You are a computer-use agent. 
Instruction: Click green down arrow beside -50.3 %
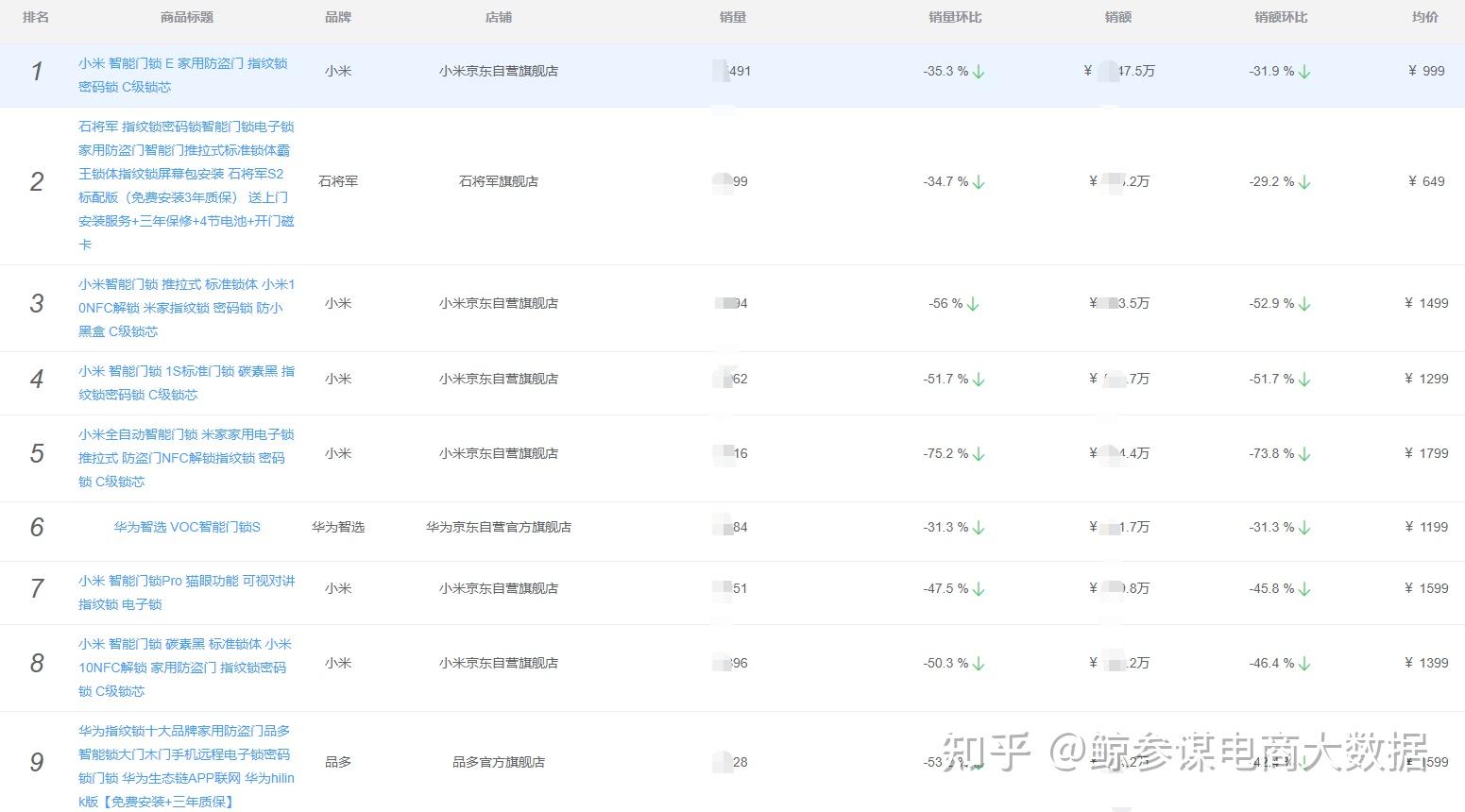(x=979, y=664)
